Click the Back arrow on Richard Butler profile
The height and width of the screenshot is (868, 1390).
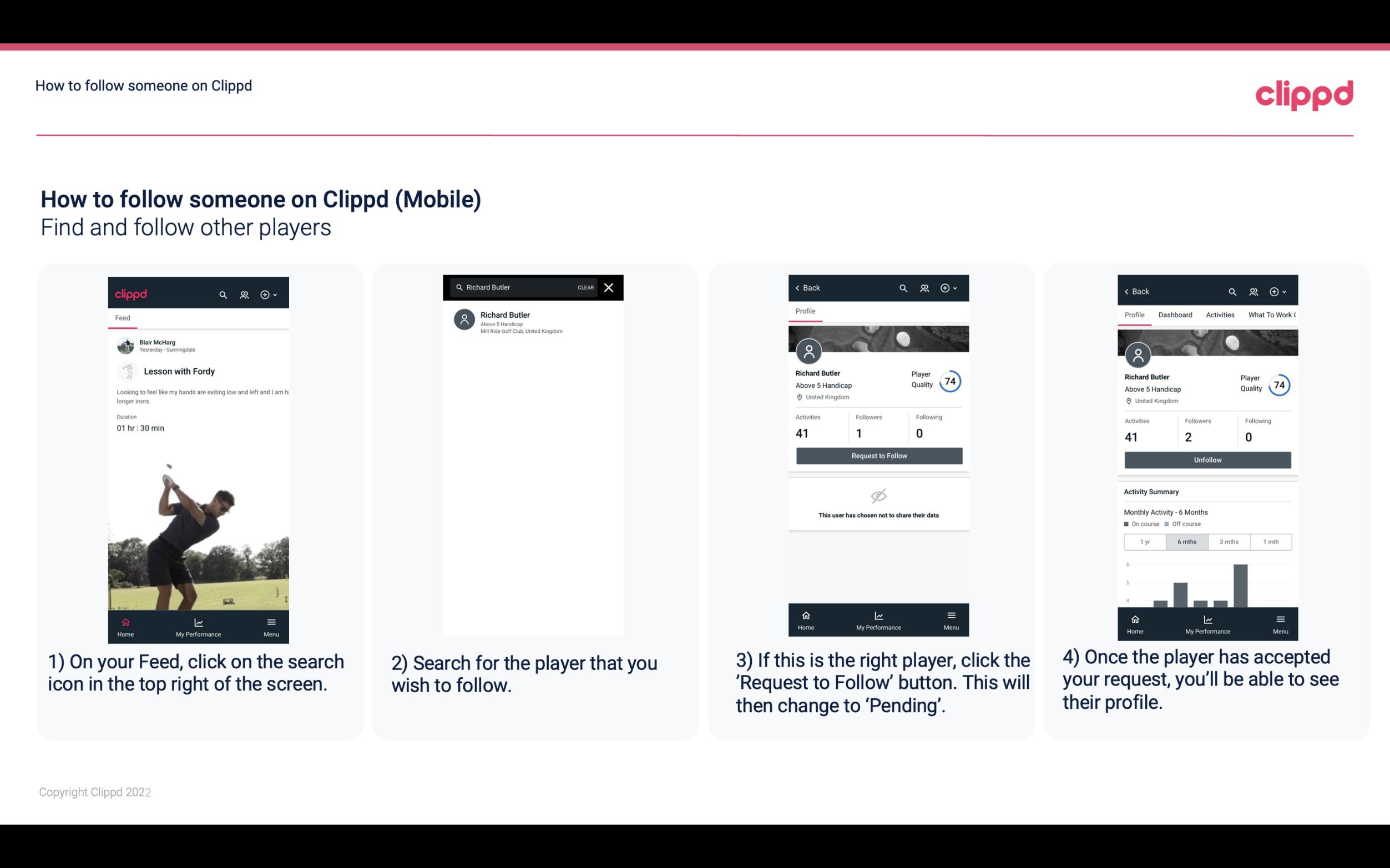801,288
